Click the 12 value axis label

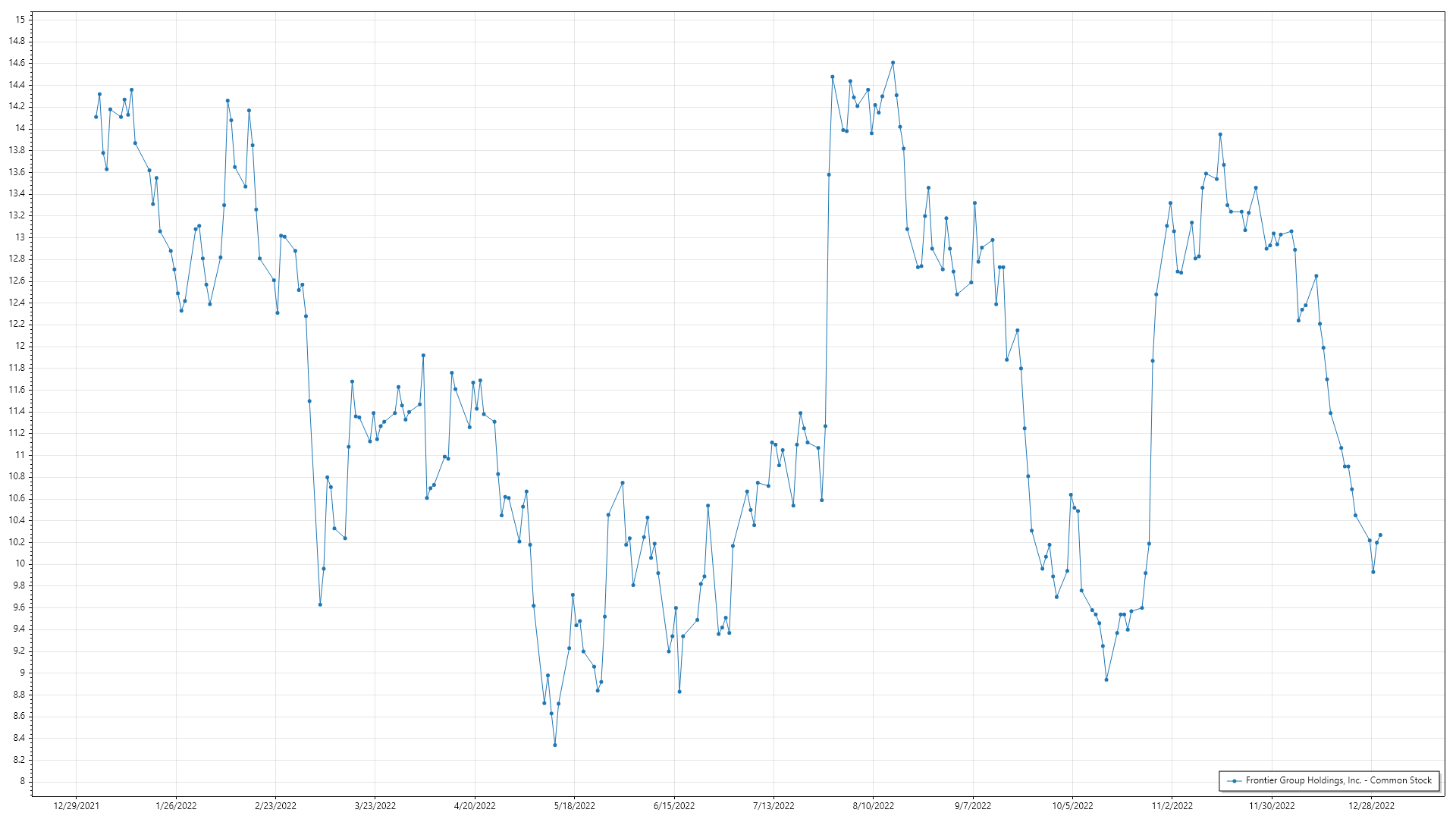pos(20,346)
